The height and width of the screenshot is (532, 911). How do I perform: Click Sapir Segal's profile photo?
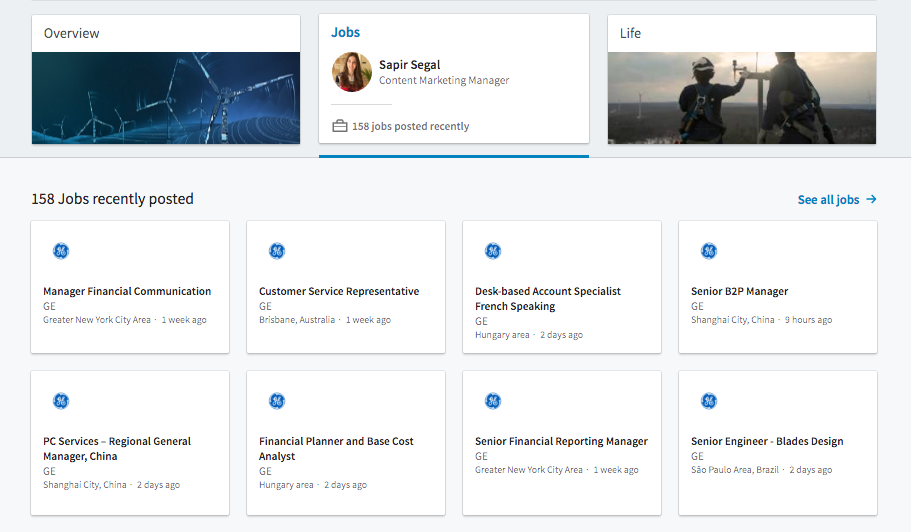click(x=352, y=72)
